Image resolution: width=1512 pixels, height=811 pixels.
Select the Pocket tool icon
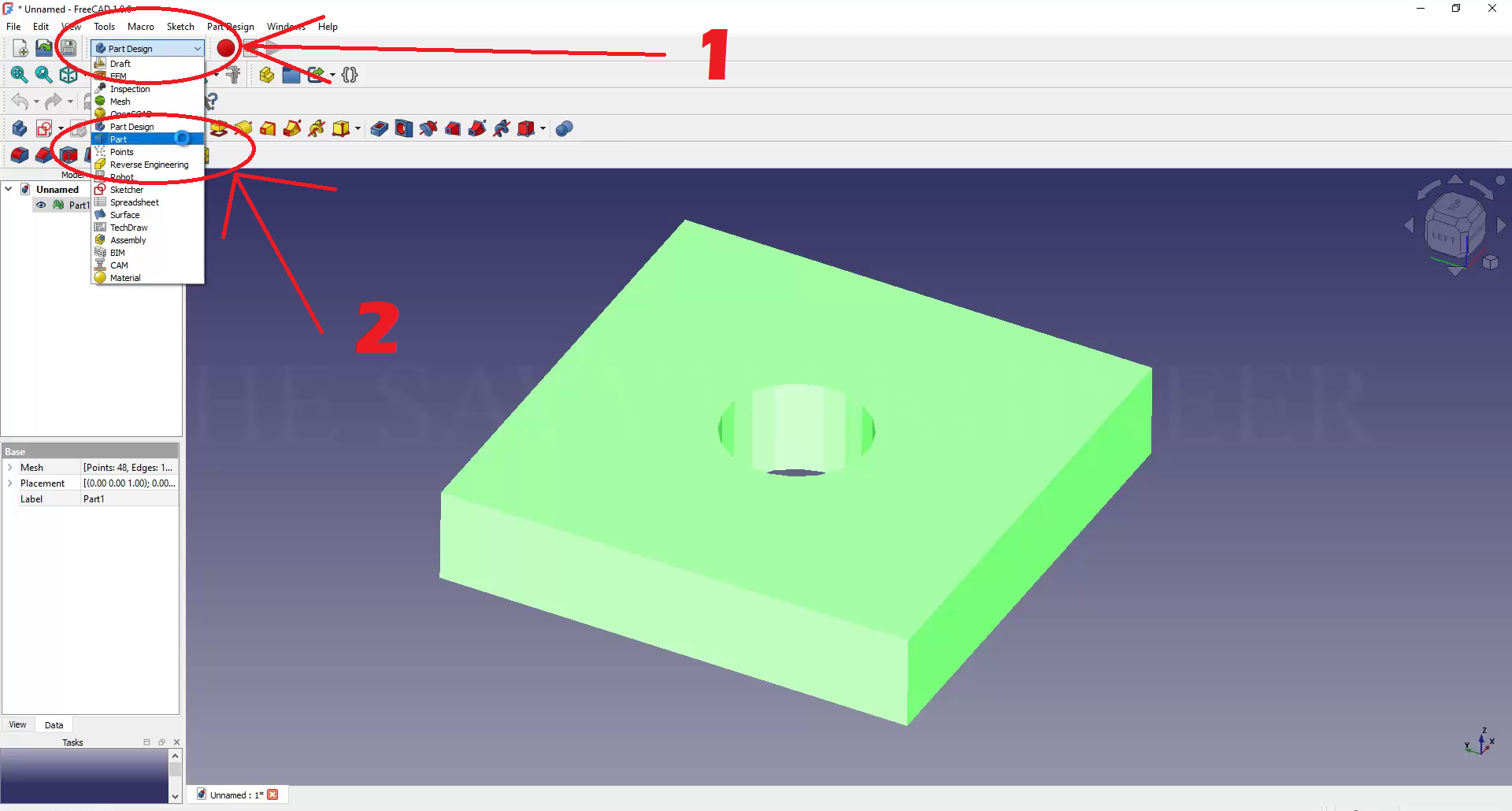[379, 128]
